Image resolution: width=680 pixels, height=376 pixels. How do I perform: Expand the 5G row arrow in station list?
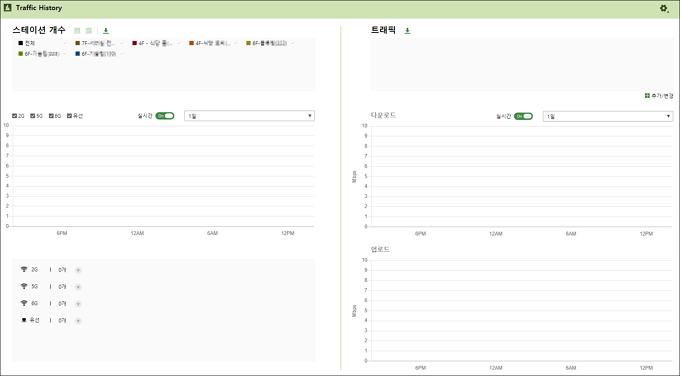coord(78,287)
